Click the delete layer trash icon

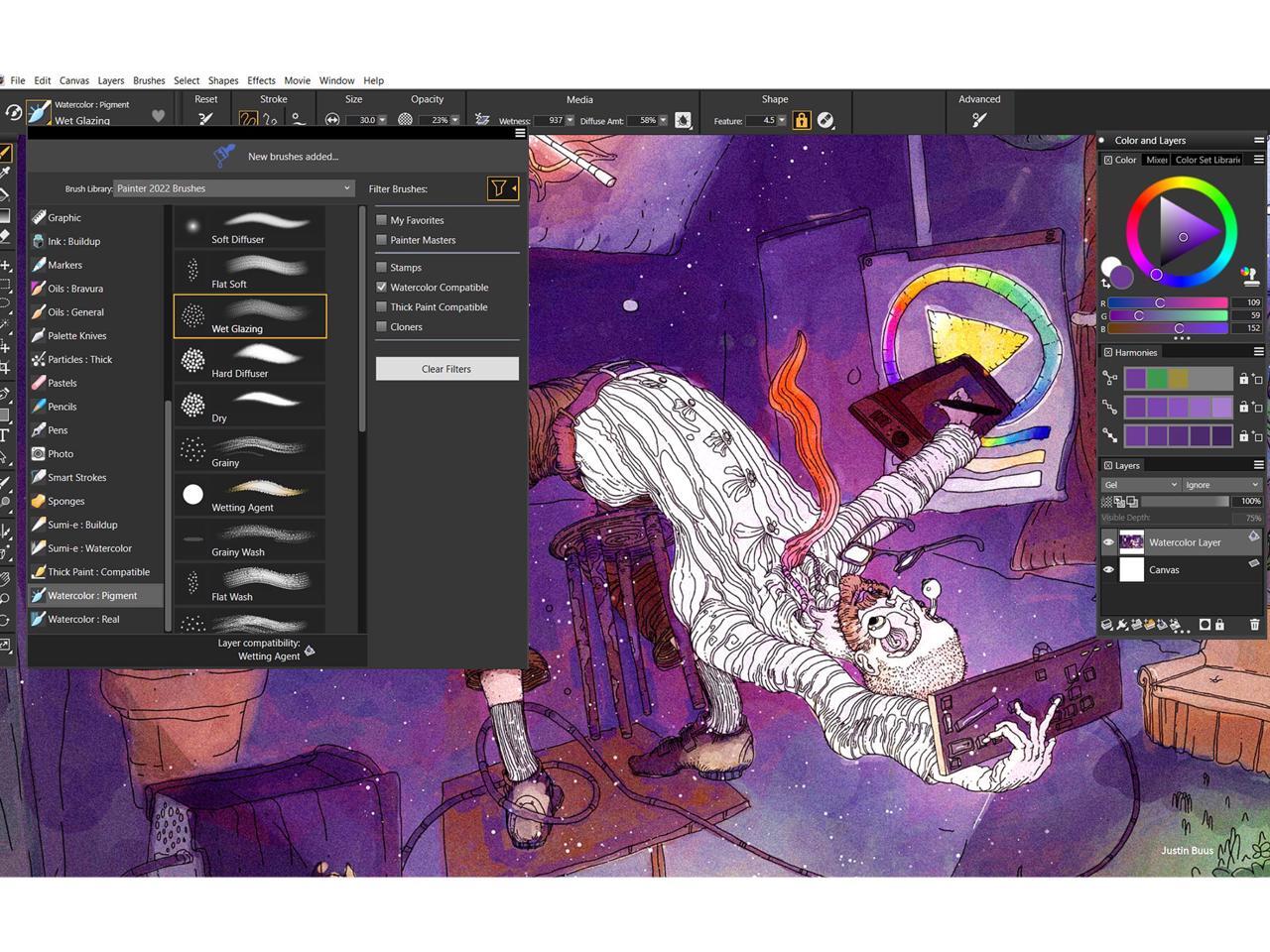pos(1254,625)
